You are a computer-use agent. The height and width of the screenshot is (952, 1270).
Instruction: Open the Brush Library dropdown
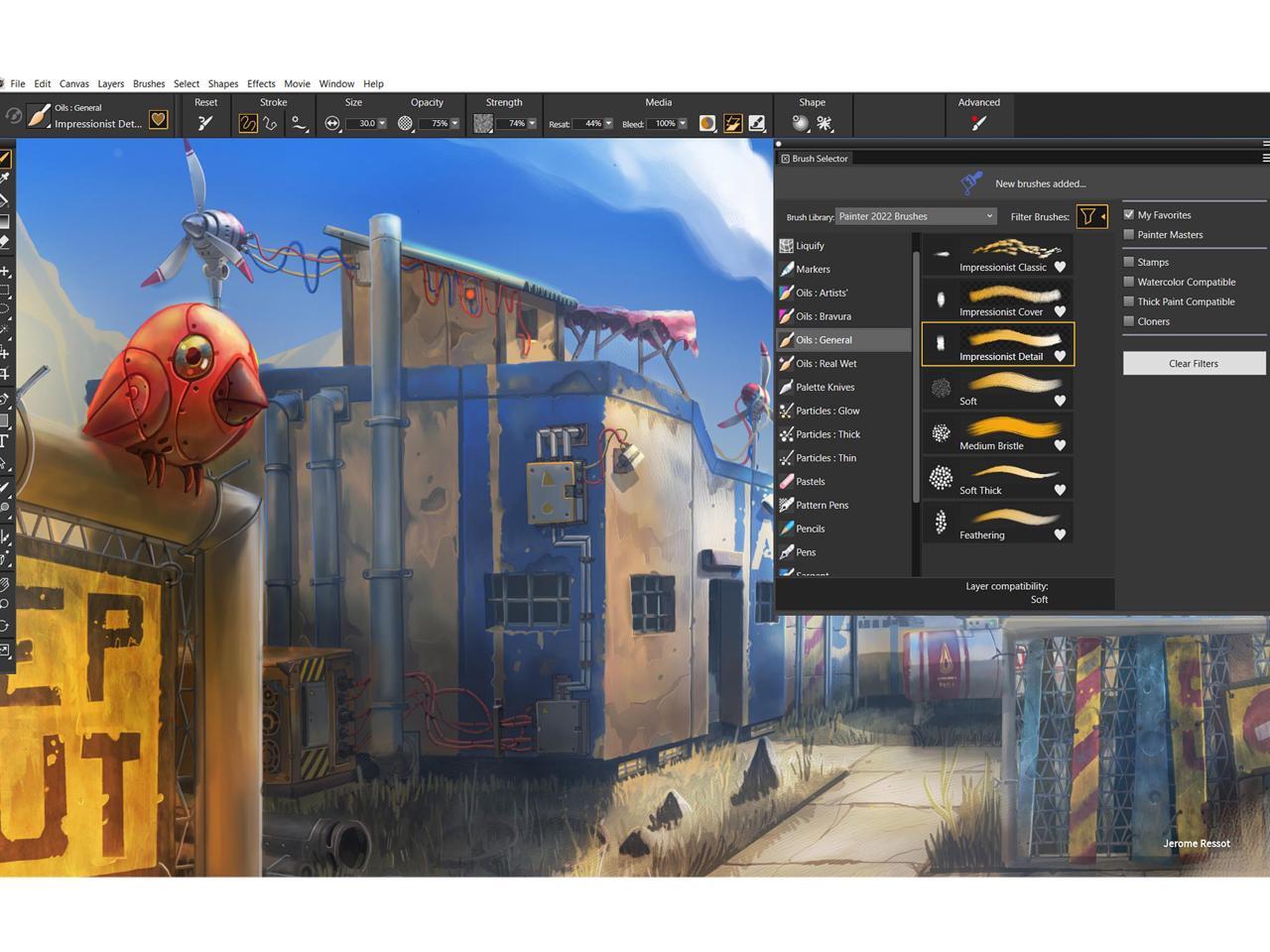(916, 216)
